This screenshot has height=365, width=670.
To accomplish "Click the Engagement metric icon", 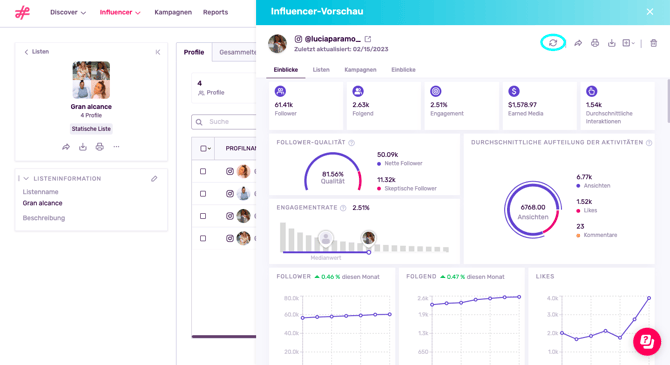I will pos(436,91).
